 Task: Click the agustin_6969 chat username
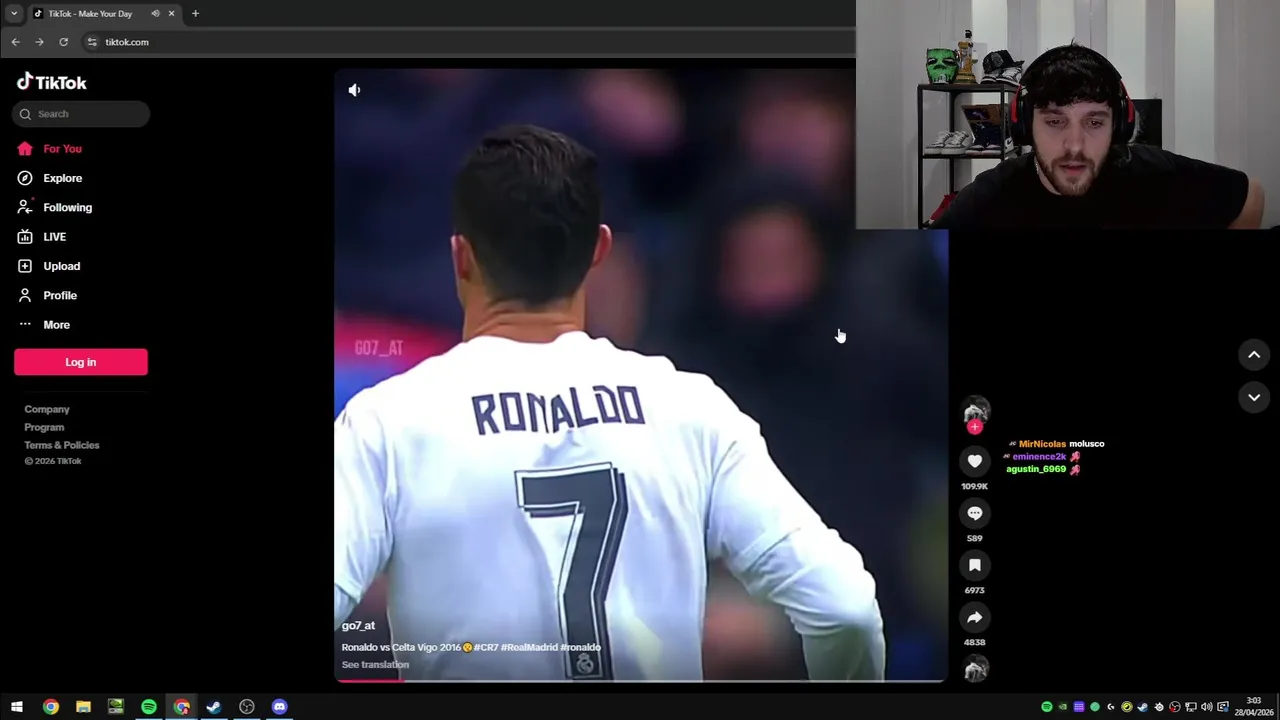(x=1036, y=469)
